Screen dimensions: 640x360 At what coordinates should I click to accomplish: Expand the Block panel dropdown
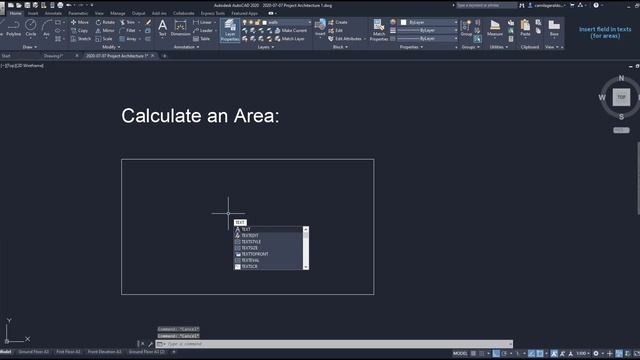340,47
